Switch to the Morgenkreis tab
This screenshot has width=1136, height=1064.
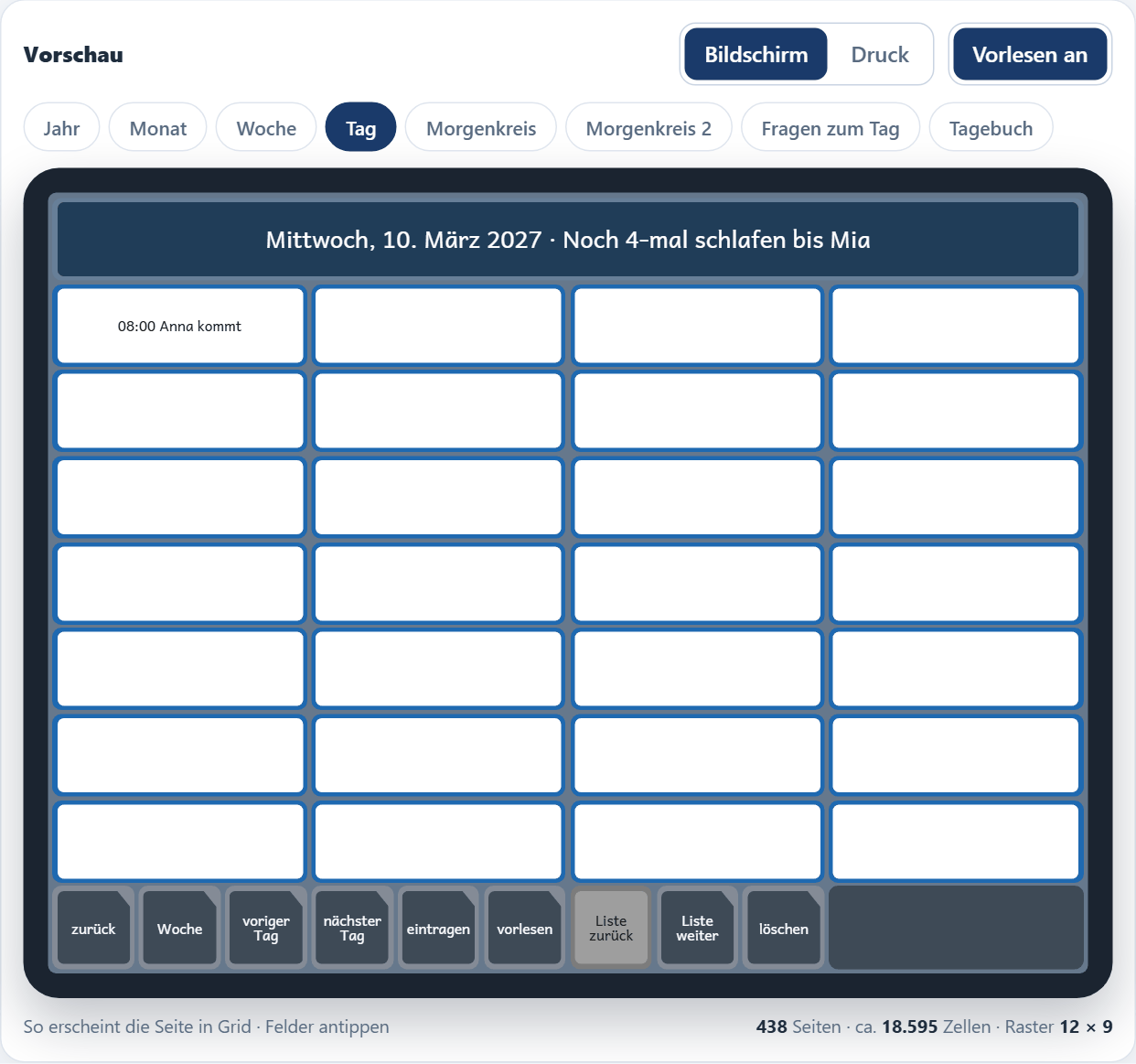tap(481, 127)
